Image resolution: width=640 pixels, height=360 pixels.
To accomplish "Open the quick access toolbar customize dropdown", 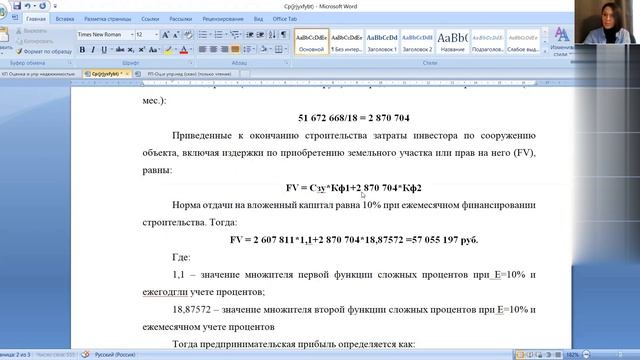I will tap(55, 6).
